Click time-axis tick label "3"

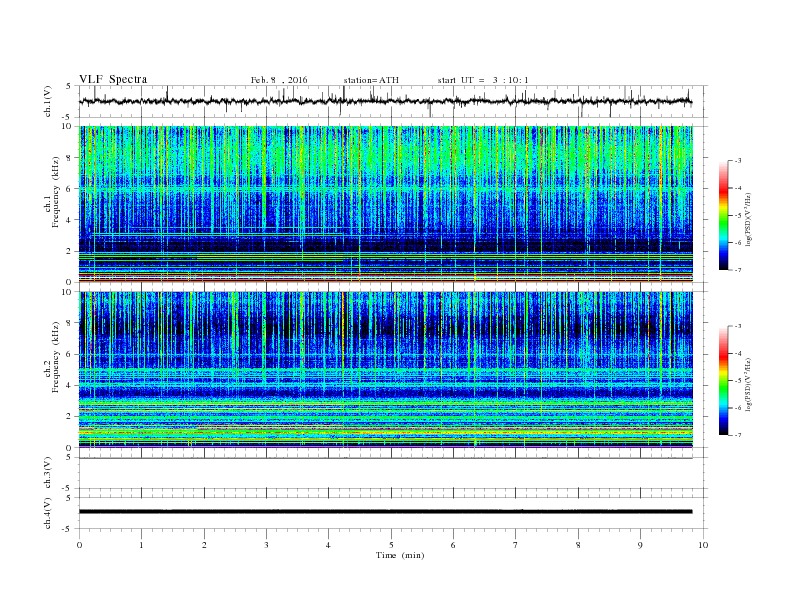(266, 545)
